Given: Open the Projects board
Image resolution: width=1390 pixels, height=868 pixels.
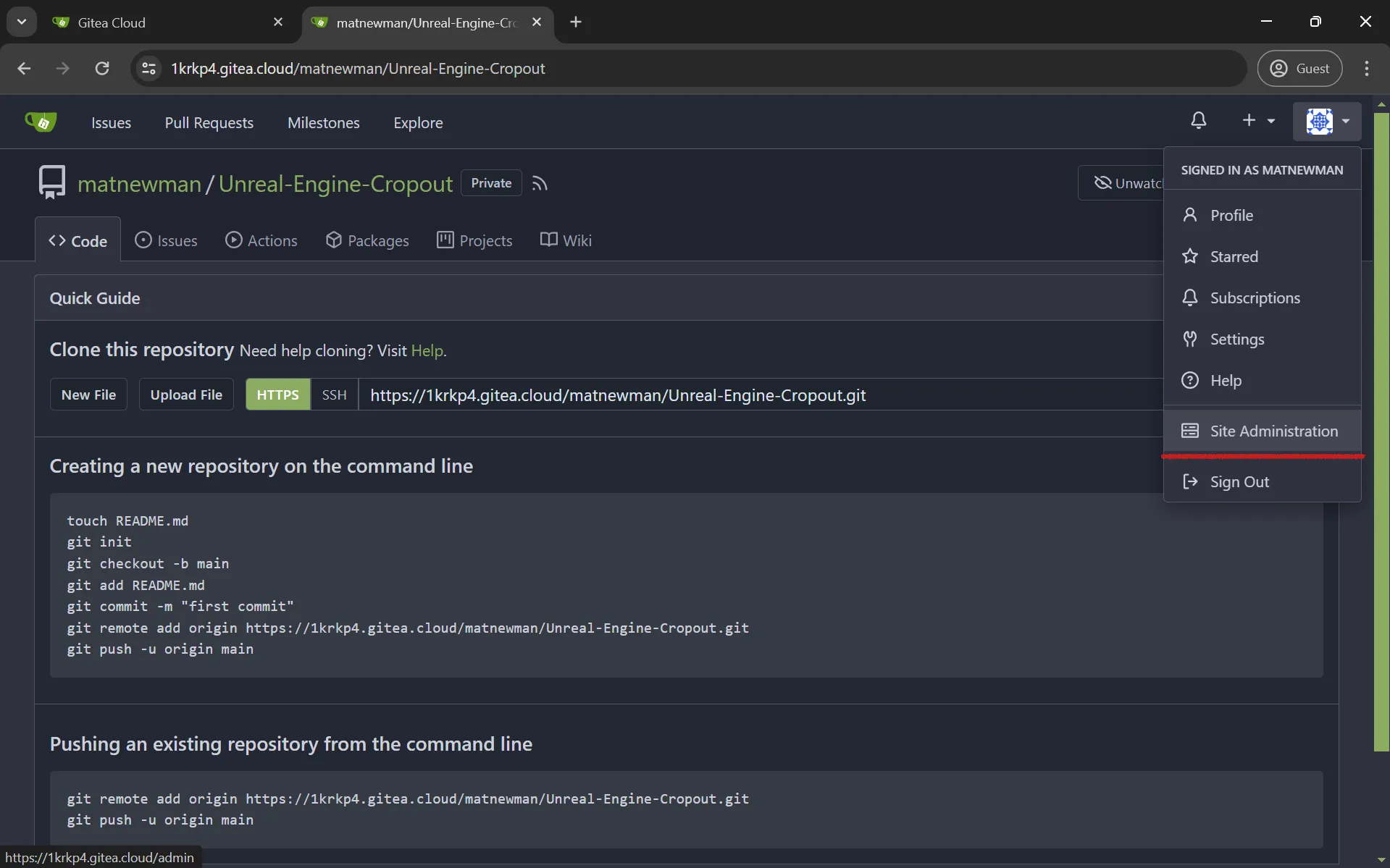Looking at the screenshot, I should [474, 240].
